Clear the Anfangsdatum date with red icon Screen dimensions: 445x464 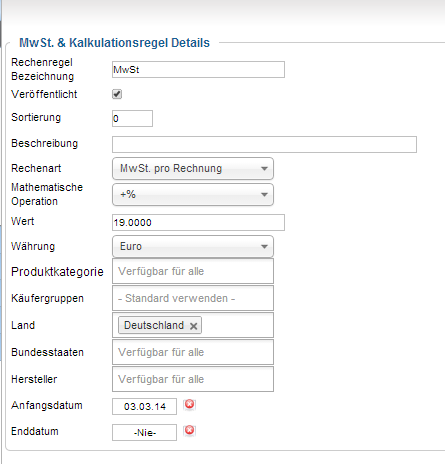[x=189, y=404]
